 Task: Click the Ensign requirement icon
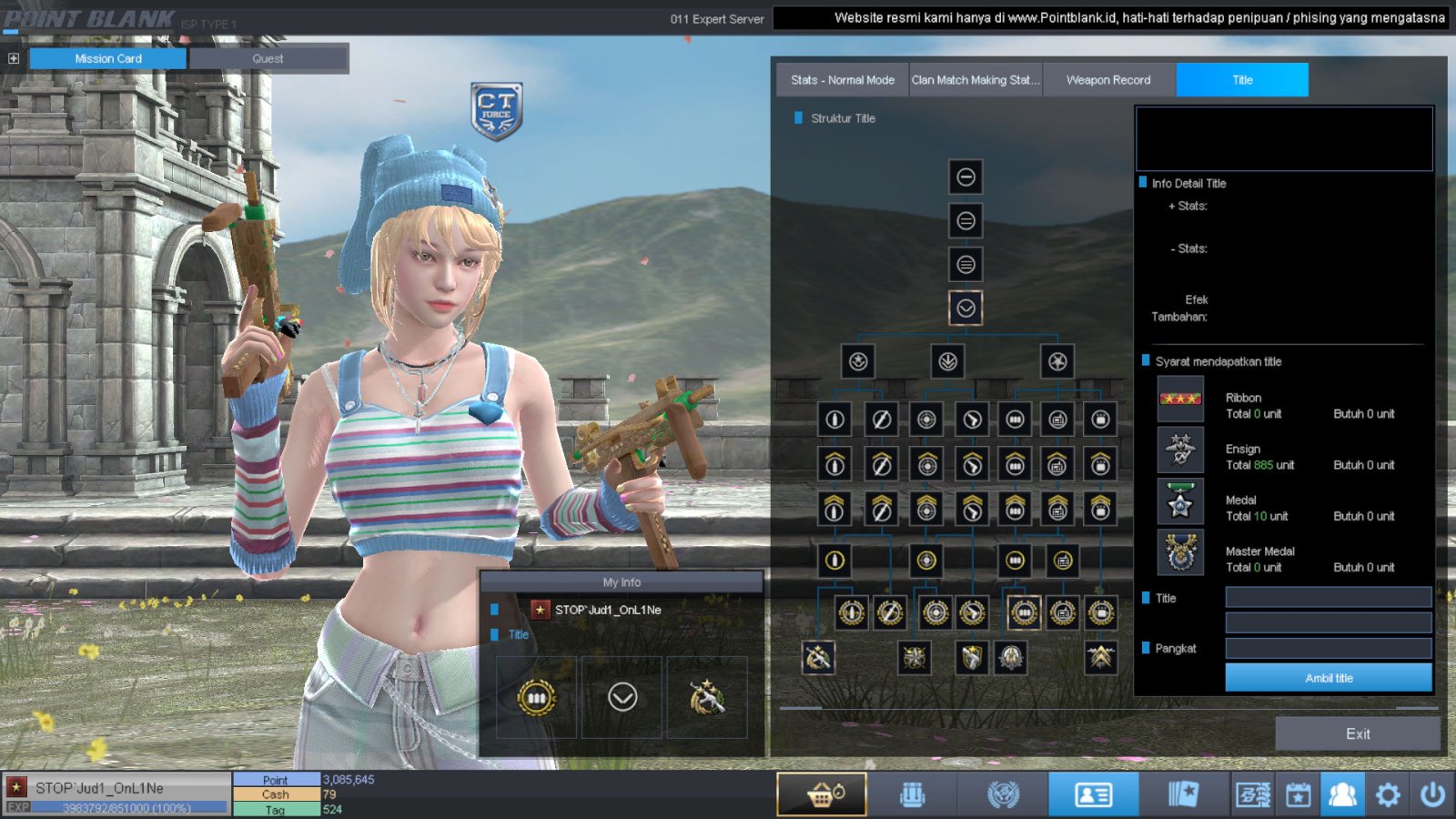pos(1180,450)
